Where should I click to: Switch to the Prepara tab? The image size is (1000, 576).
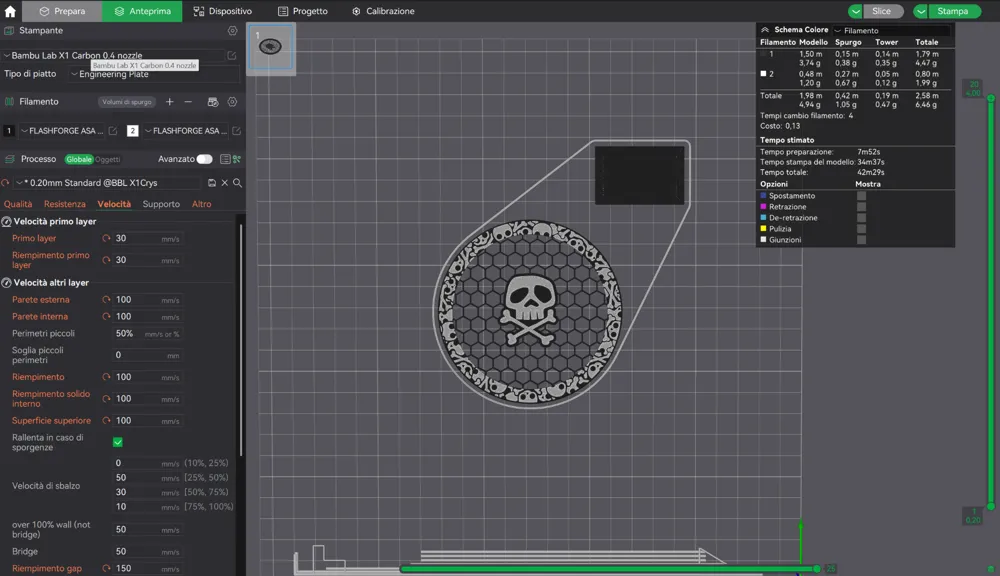point(62,11)
